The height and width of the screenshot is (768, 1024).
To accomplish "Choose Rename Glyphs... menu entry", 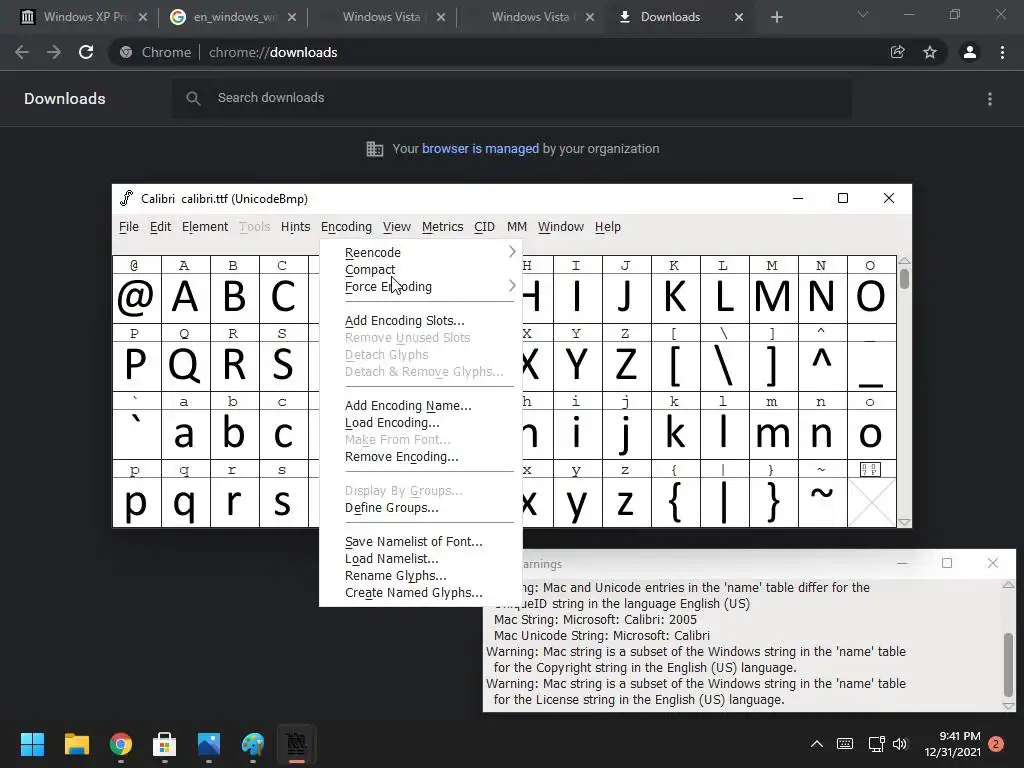I will pos(421,575).
